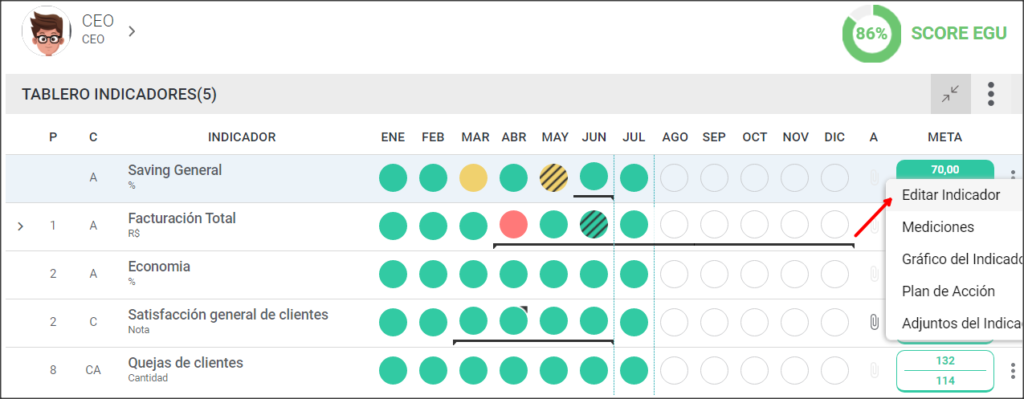The height and width of the screenshot is (399, 1024).
Task: Click Economia March green circle
Action: (x=473, y=274)
